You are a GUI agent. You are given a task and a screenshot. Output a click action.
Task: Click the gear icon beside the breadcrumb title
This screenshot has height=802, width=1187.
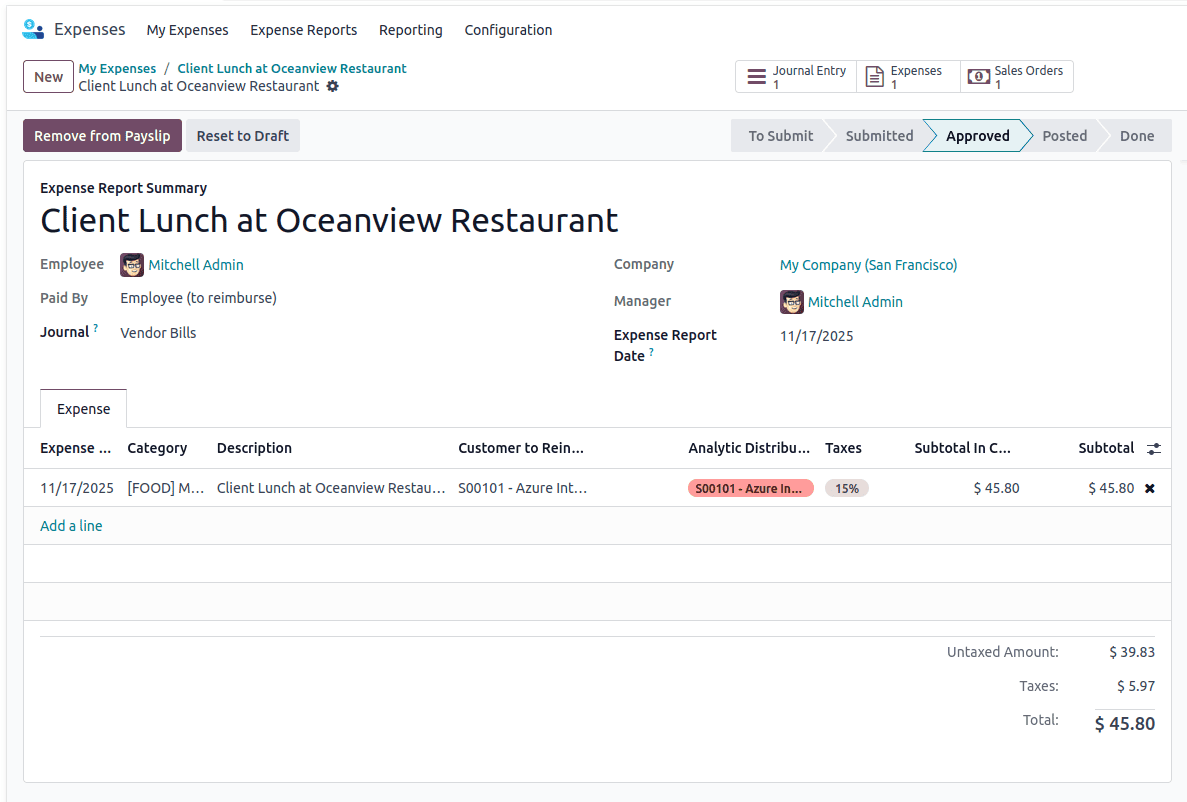tap(333, 87)
